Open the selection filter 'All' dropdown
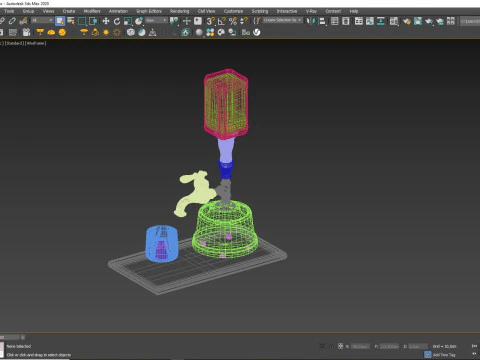480x360 pixels. (42, 20)
